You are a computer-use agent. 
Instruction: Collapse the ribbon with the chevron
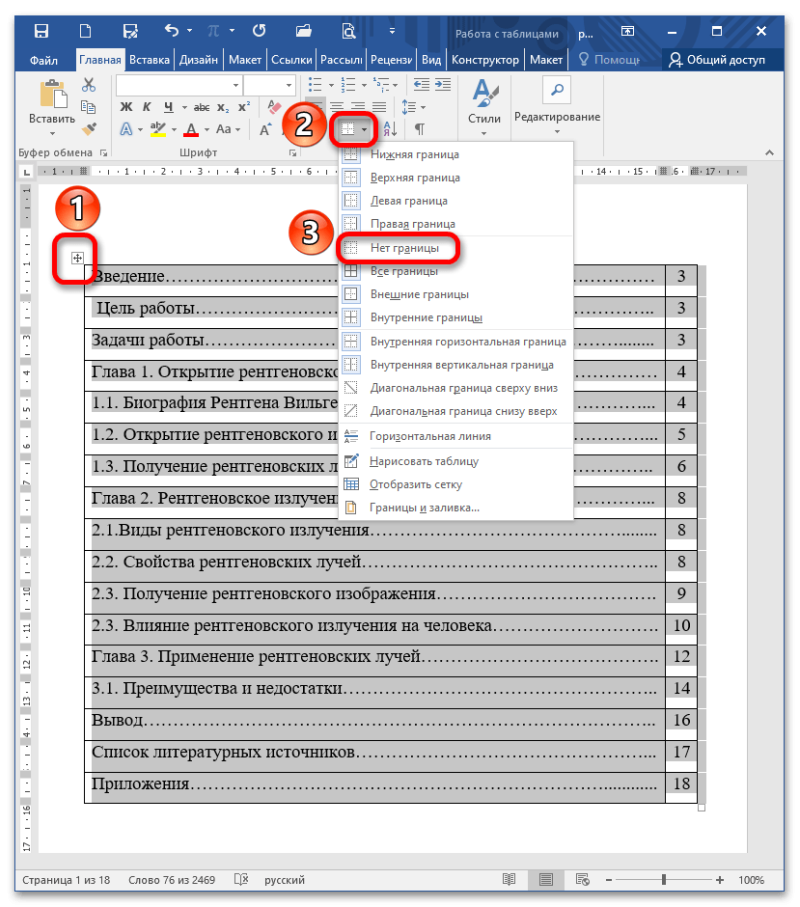(x=769, y=152)
